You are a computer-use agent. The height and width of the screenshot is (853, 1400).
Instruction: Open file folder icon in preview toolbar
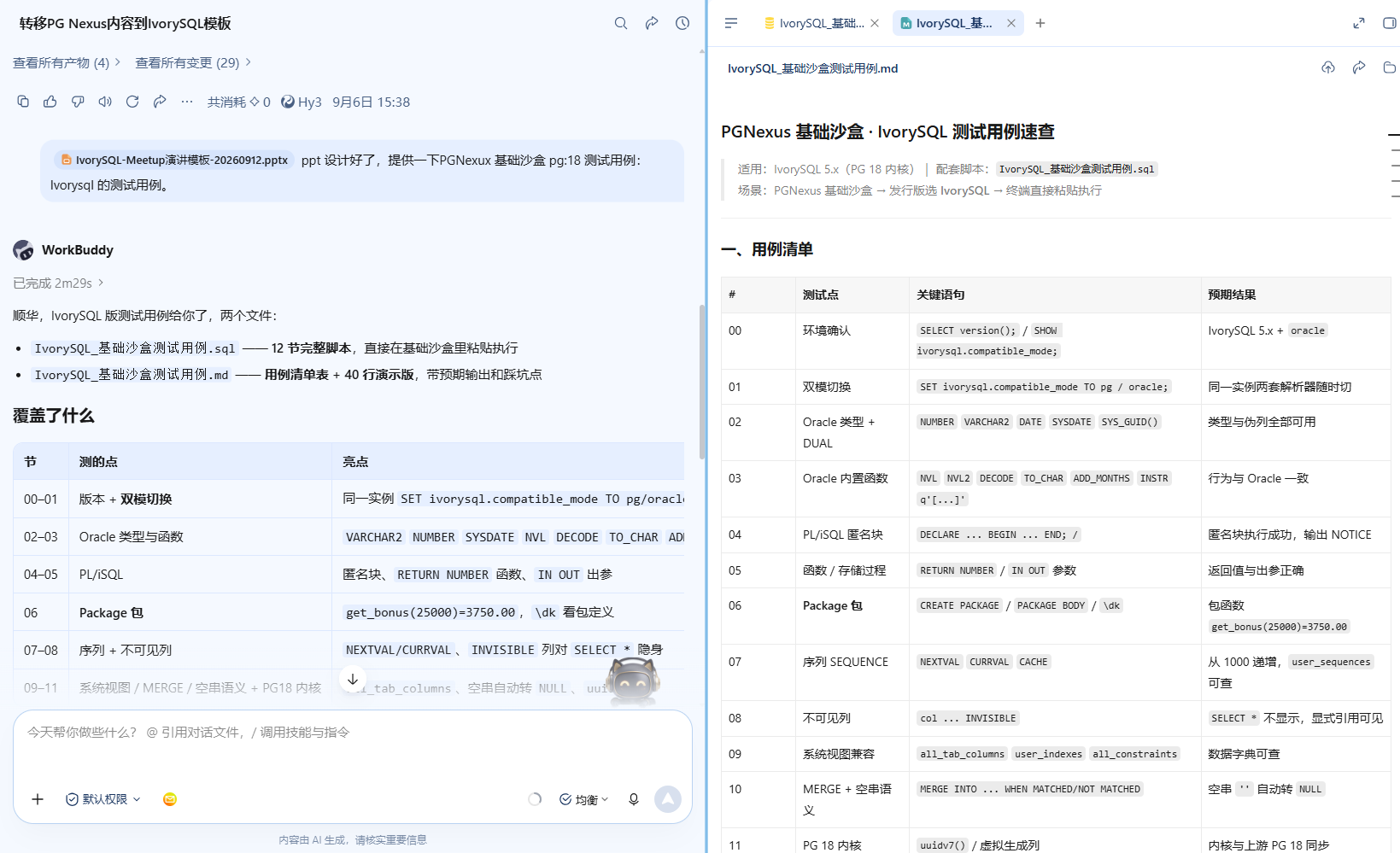(x=1390, y=67)
